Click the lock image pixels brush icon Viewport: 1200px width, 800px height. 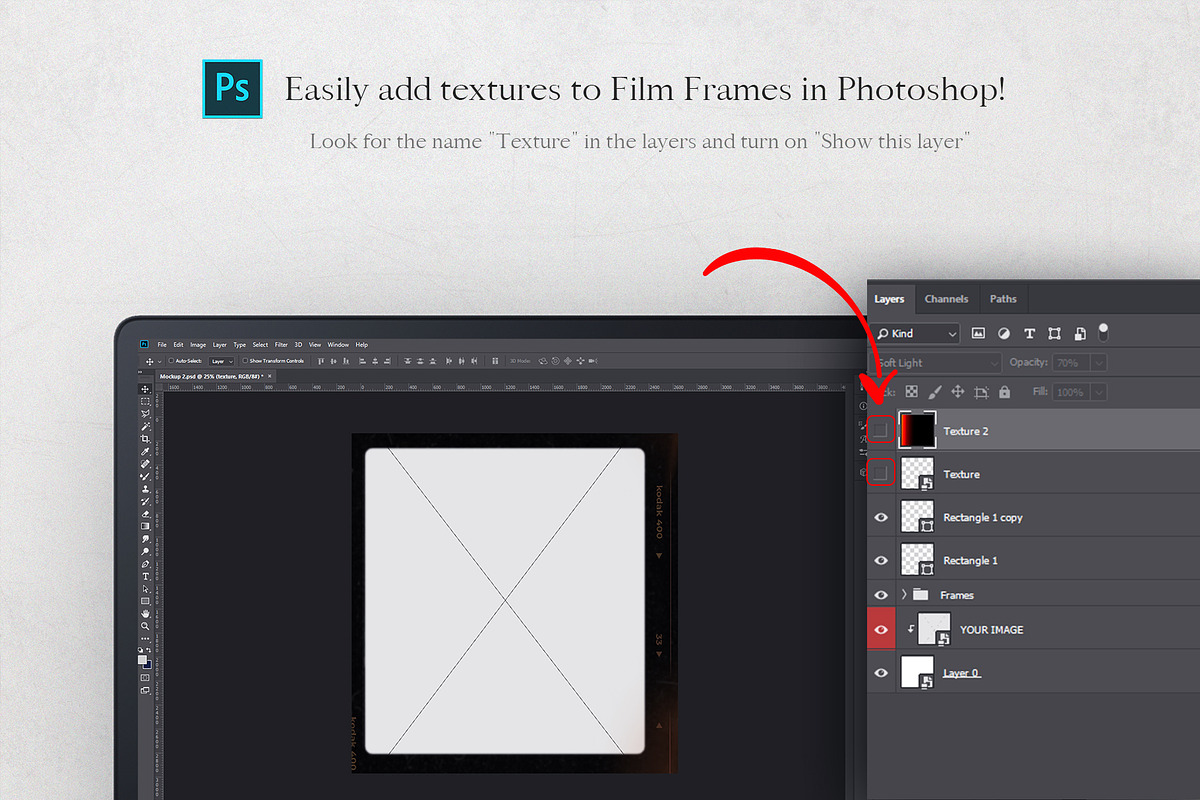934,392
